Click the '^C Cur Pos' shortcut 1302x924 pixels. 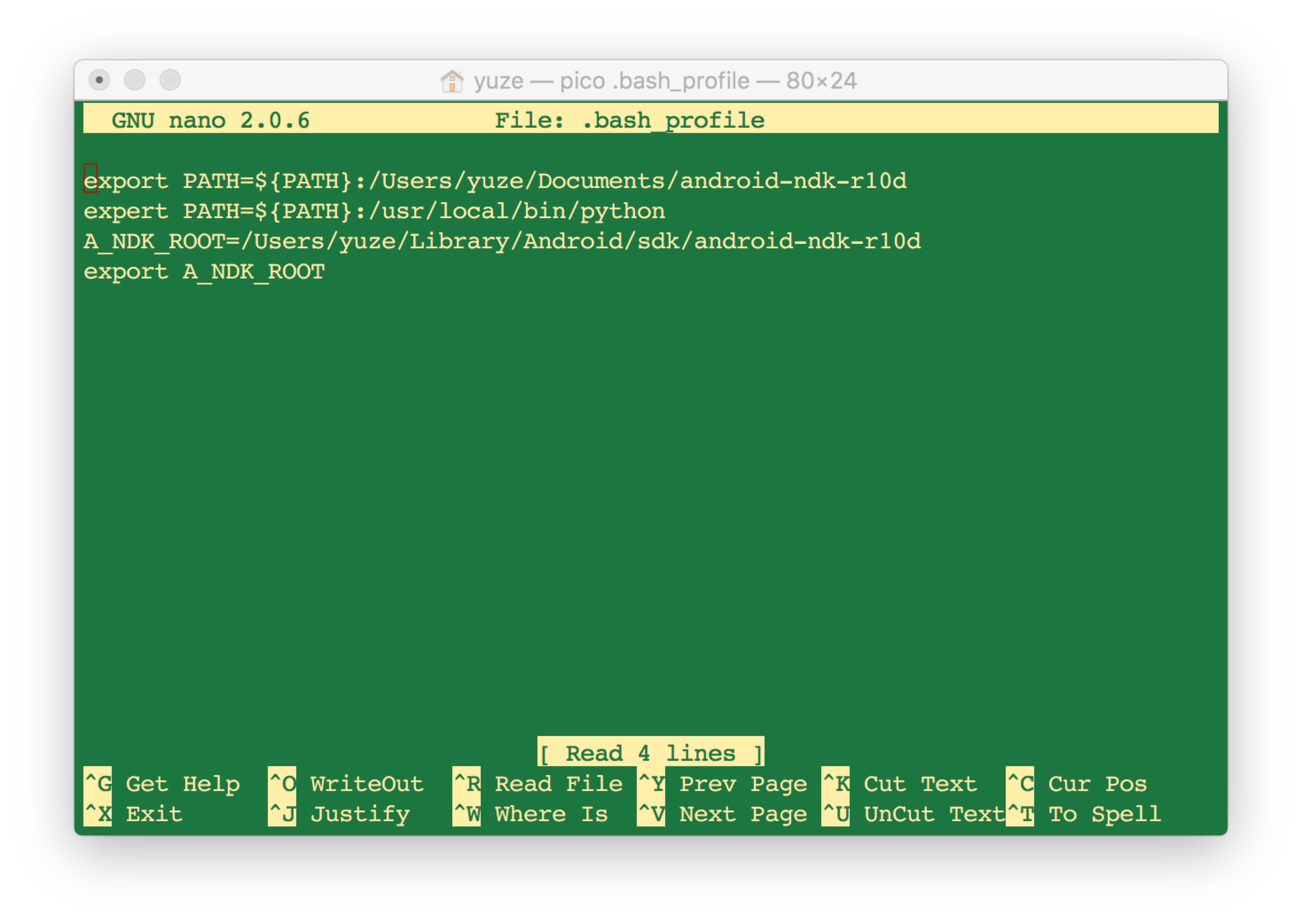pyautogui.click(x=1077, y=784)
